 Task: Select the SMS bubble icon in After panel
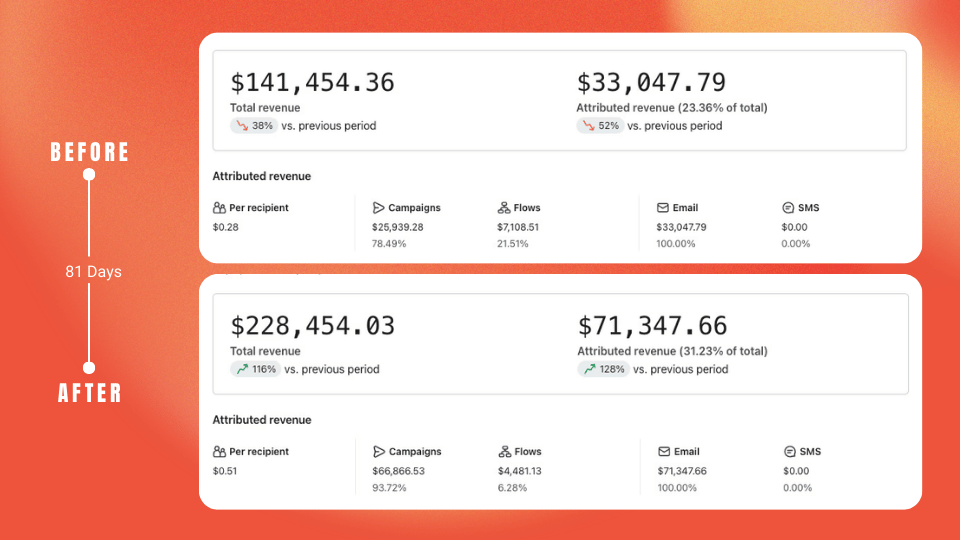tap(790, 452)
